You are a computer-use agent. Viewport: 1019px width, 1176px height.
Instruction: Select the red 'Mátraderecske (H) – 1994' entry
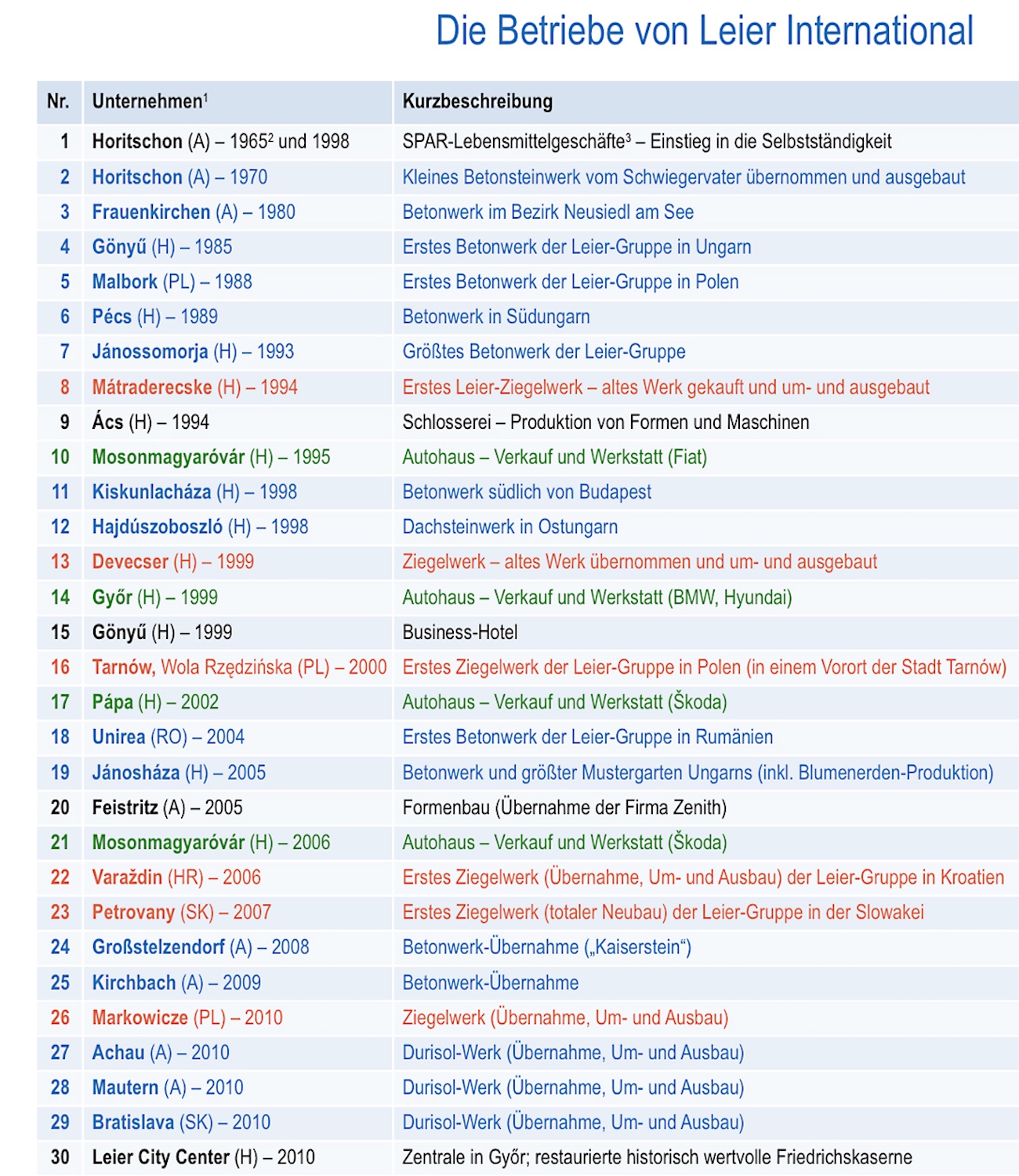pos(194,387)
